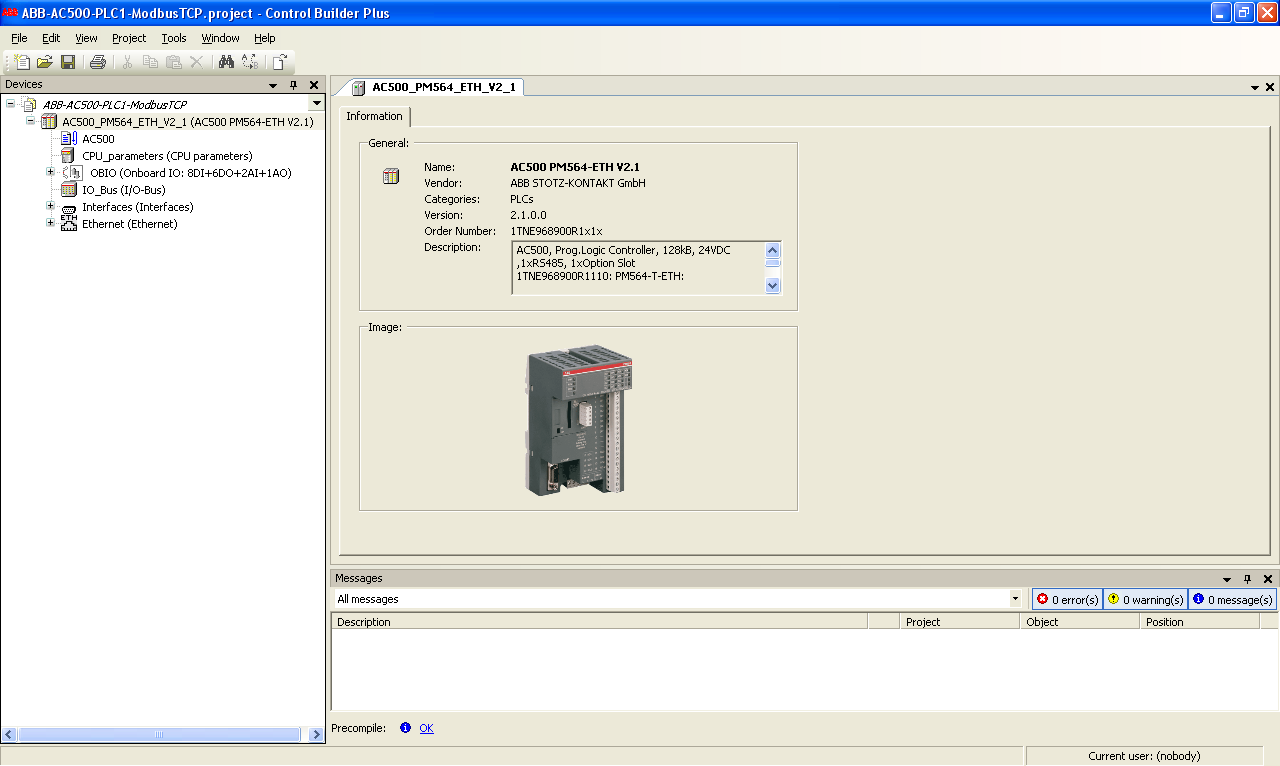1280x766 pixels.
Task: Expand the Interfaces node
Action: click(x=50, y=206)
